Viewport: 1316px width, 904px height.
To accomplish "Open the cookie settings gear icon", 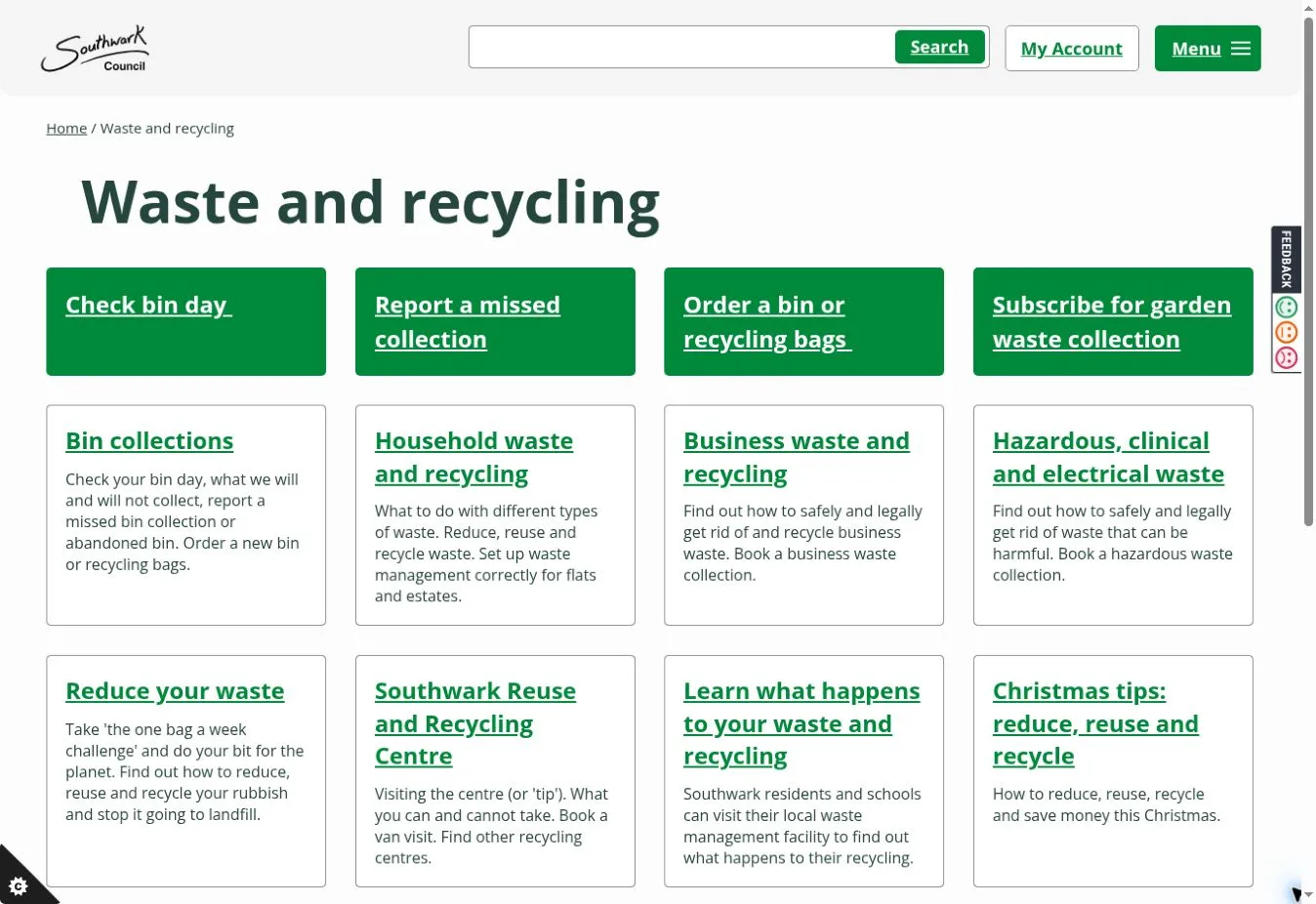I will [x=18, y=885].
